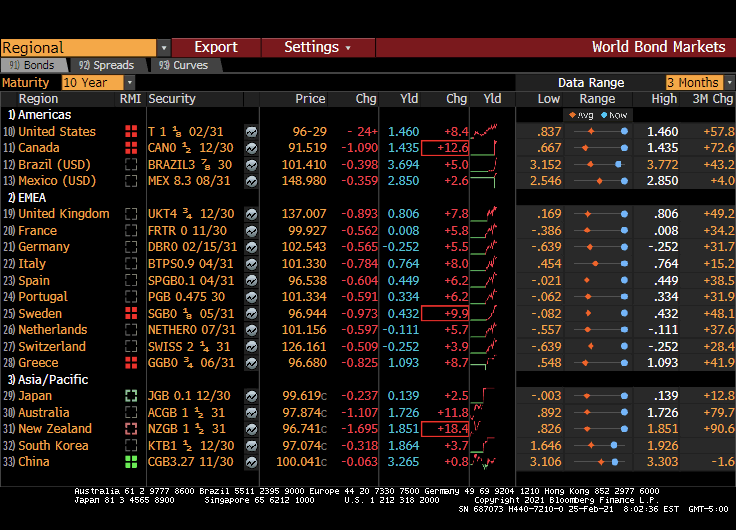
Task: Switch to the Curves tab
Action: pos(184,65)
